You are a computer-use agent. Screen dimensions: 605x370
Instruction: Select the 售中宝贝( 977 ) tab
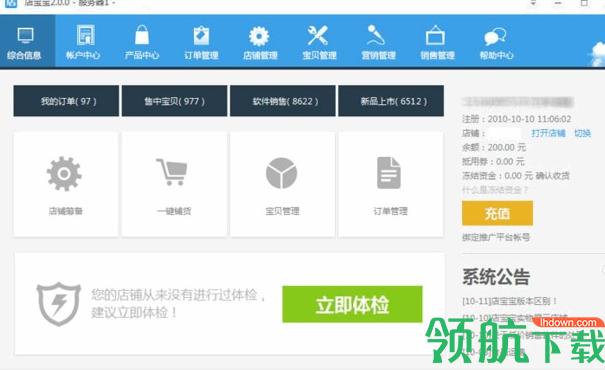tap(174, 101)
